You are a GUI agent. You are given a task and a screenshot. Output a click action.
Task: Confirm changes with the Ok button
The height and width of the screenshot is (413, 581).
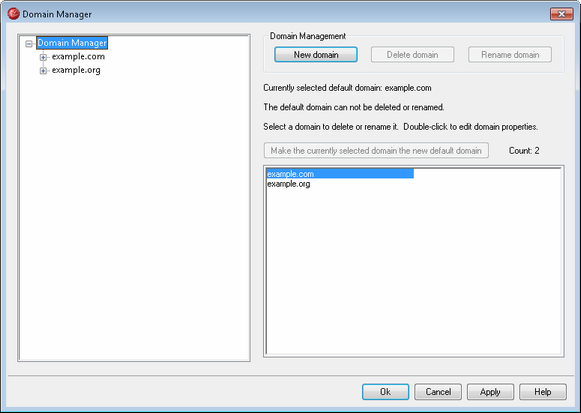(385, 392)
